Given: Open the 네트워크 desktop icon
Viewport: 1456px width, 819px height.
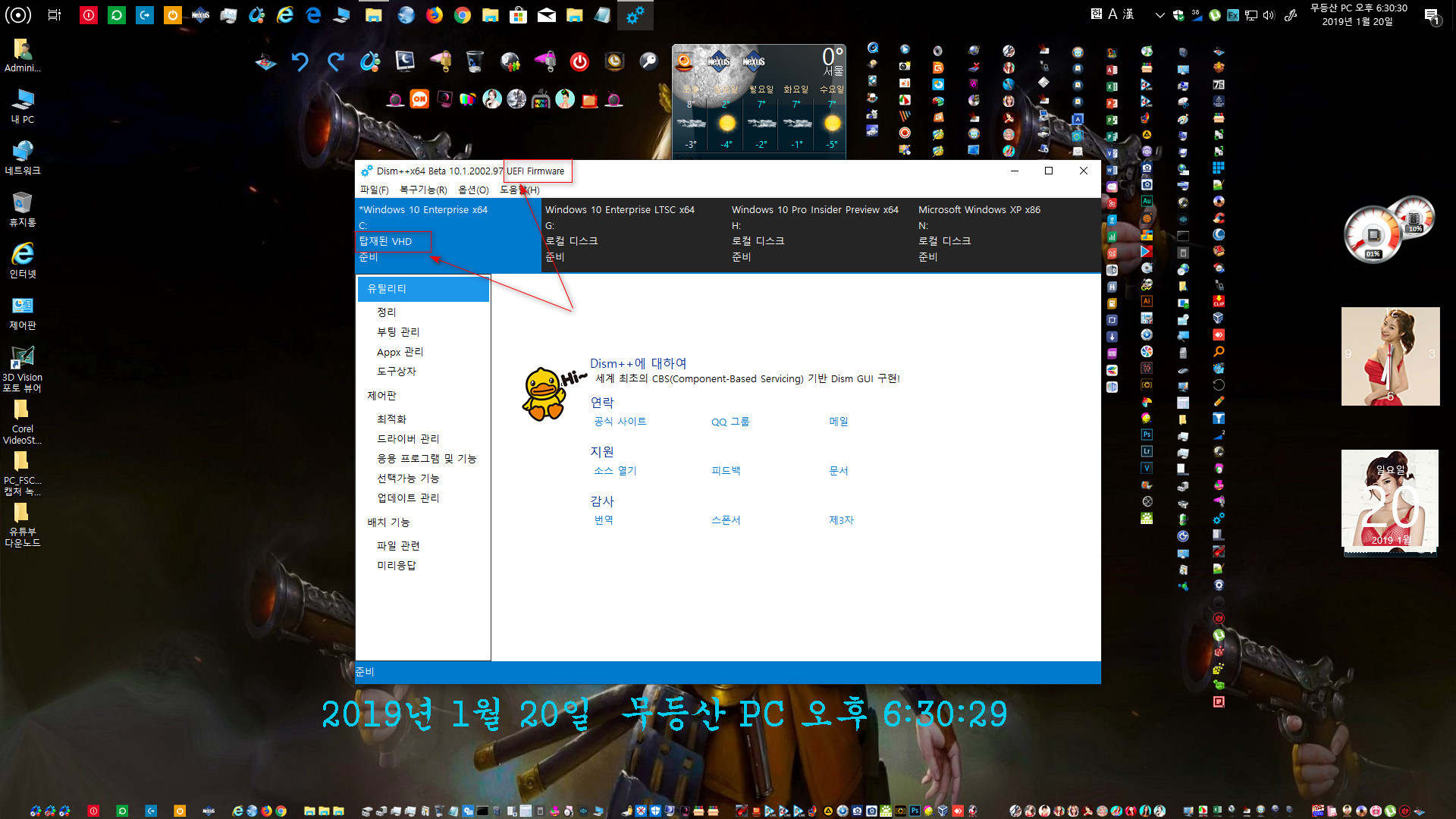Looking at the screenshot, I should [23, 158].
